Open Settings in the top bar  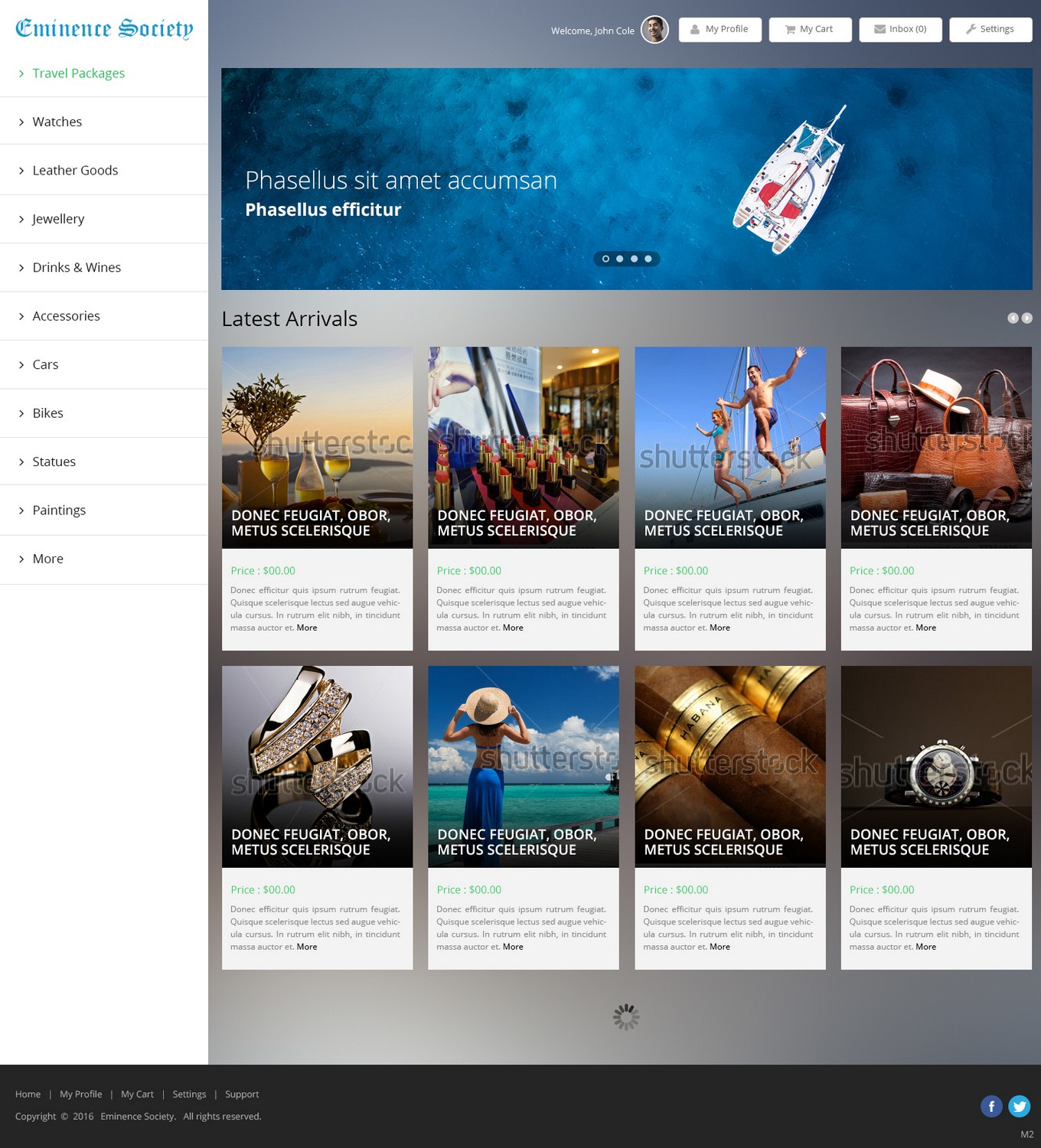[x=990, y=29]
